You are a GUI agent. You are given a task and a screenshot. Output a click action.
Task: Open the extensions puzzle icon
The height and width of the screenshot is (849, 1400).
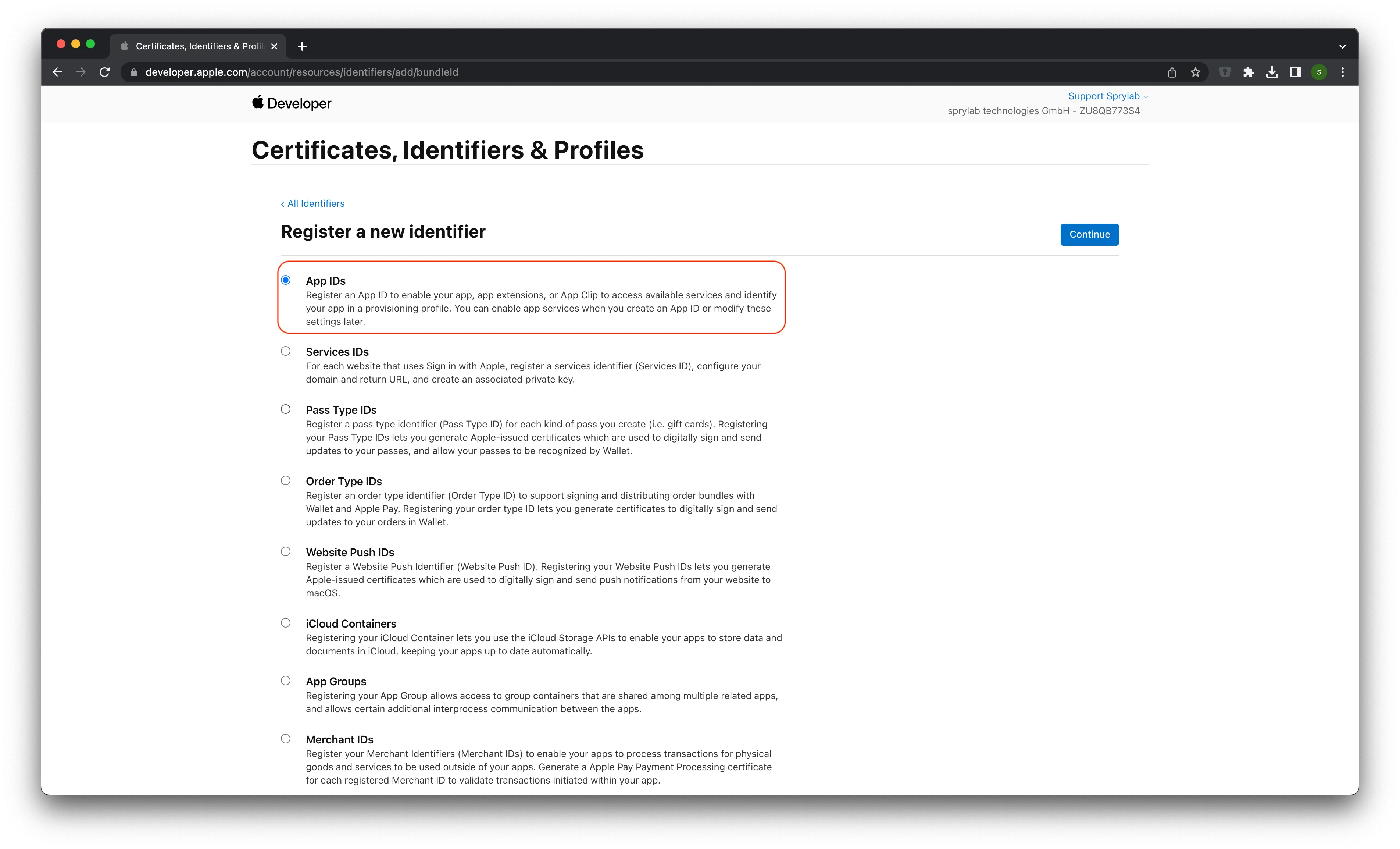pos(1248,72)
